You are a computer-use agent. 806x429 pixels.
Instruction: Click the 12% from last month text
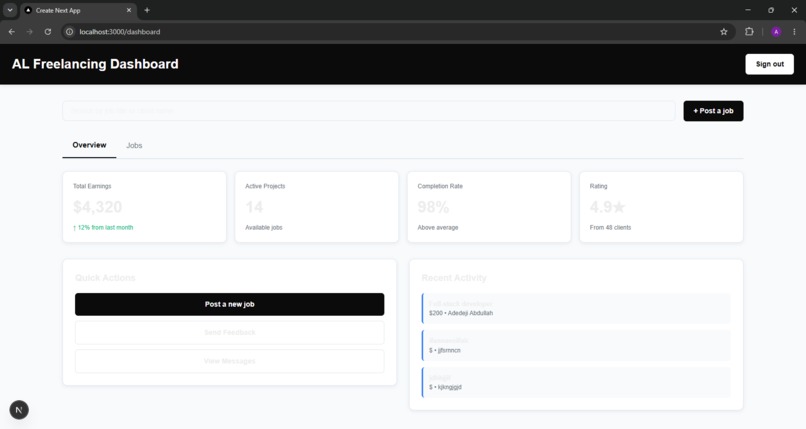point(103,228)
